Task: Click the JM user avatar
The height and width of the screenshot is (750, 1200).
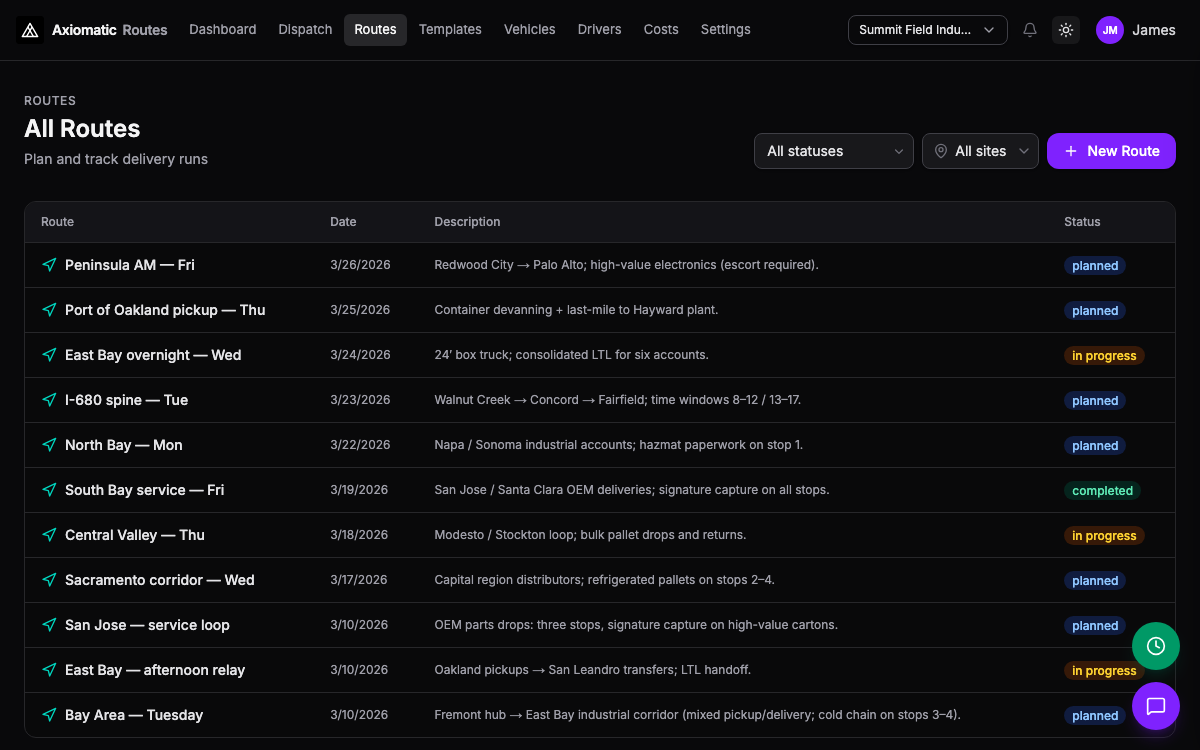Action: click(x=1110, y=30)
